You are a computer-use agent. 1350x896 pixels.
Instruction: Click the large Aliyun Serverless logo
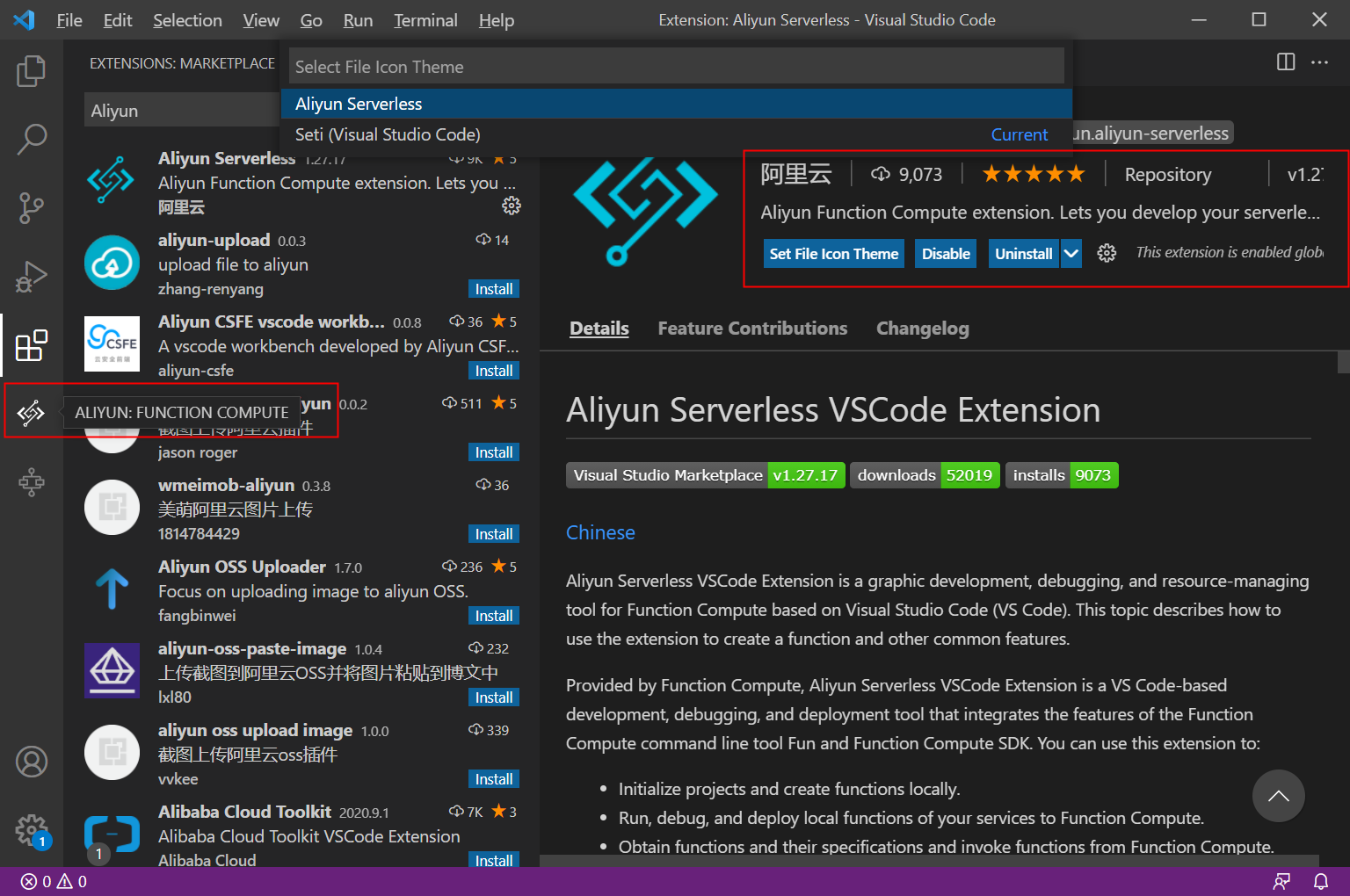tap(645, 212)
